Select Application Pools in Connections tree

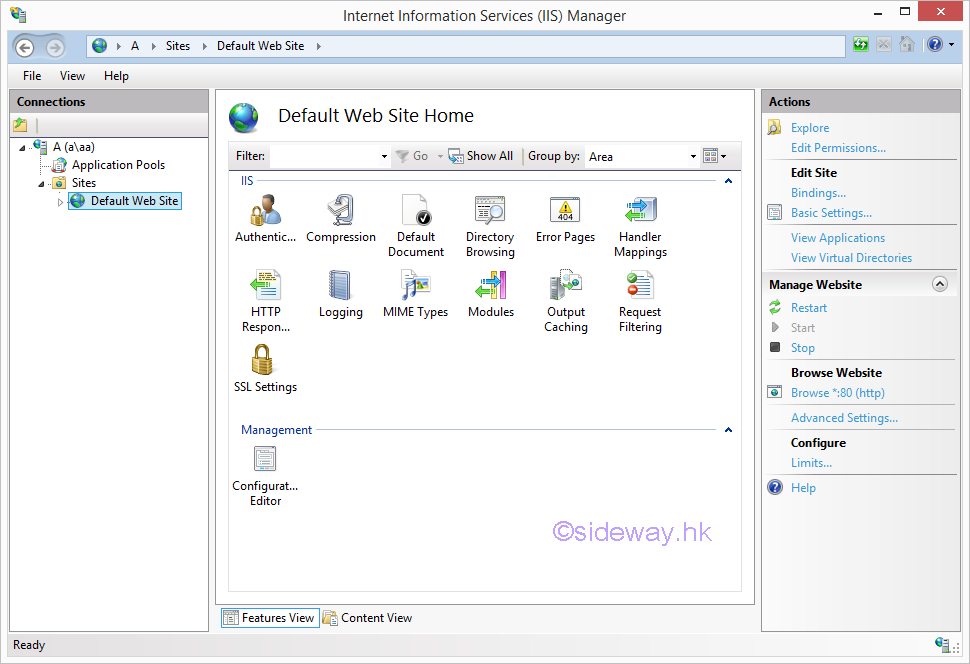point(118,165)
